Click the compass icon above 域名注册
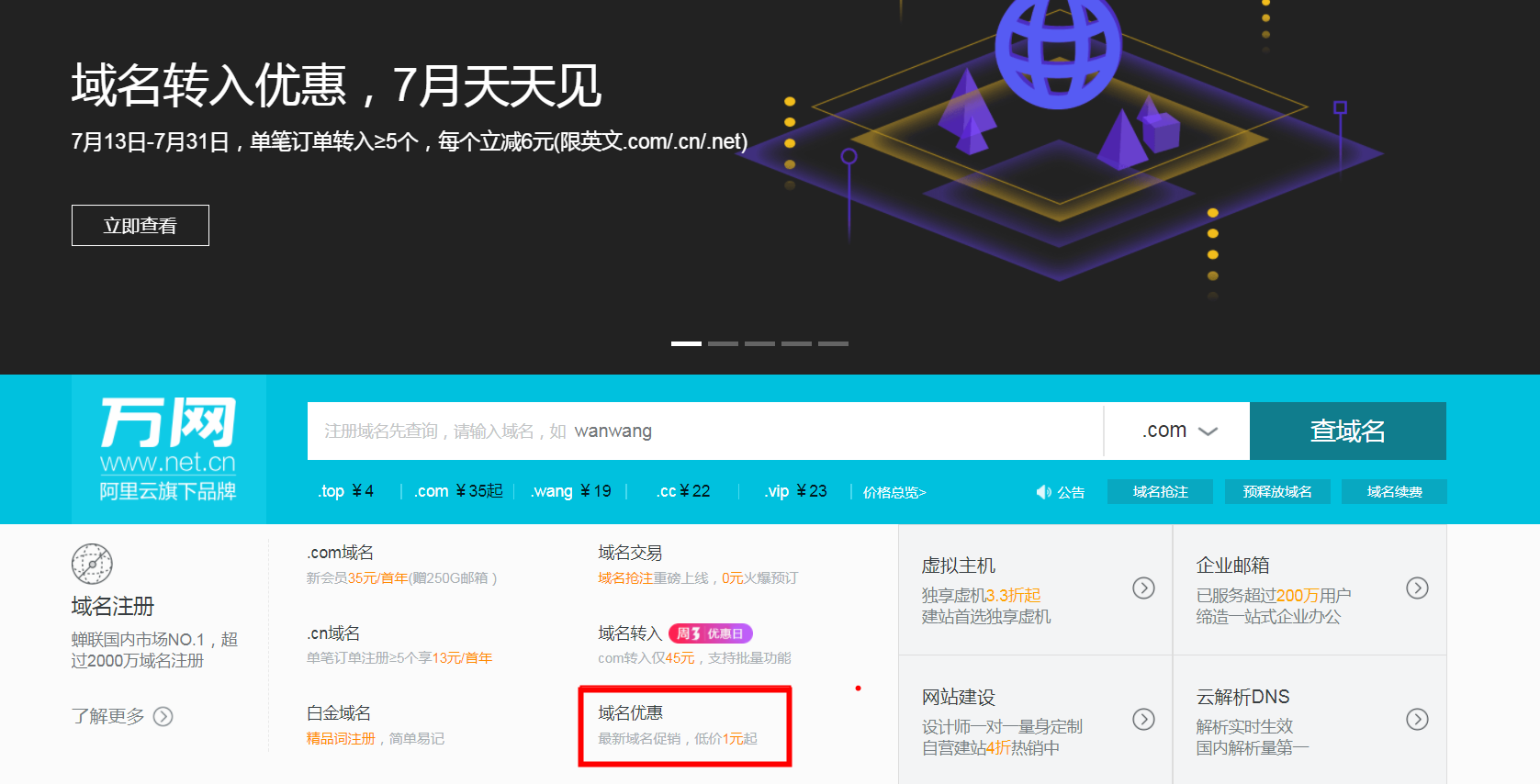 coord(92,564)
